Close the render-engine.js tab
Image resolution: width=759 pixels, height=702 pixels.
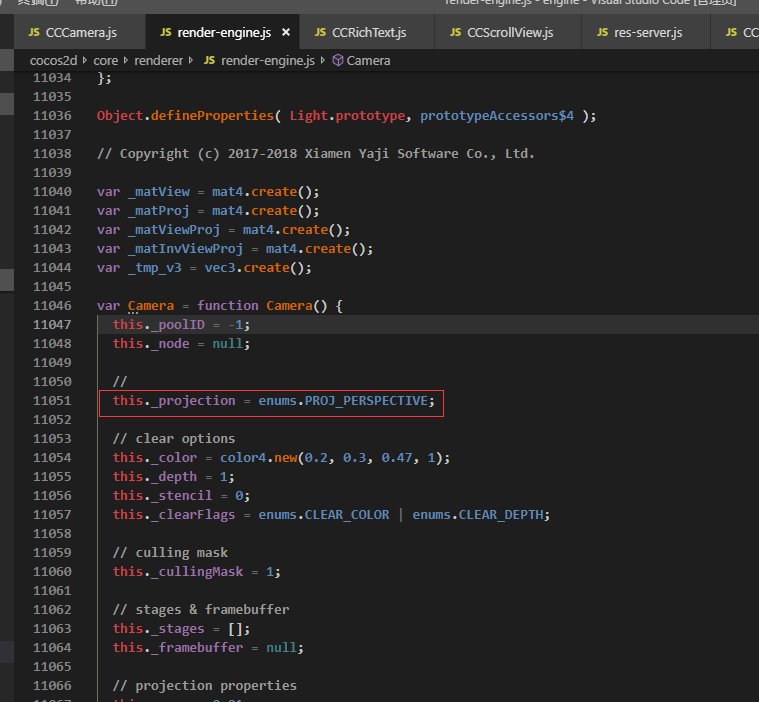pos(286,33)
